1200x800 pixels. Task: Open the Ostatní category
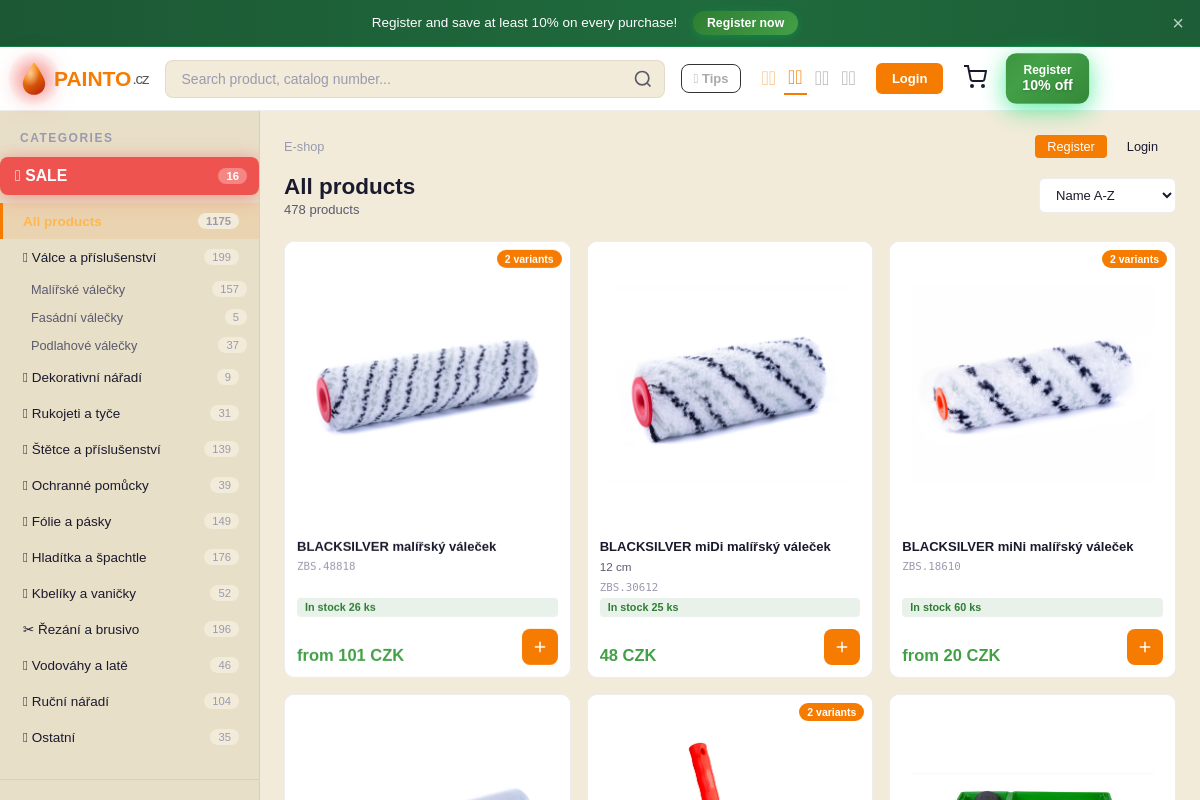tap(130, 737)
